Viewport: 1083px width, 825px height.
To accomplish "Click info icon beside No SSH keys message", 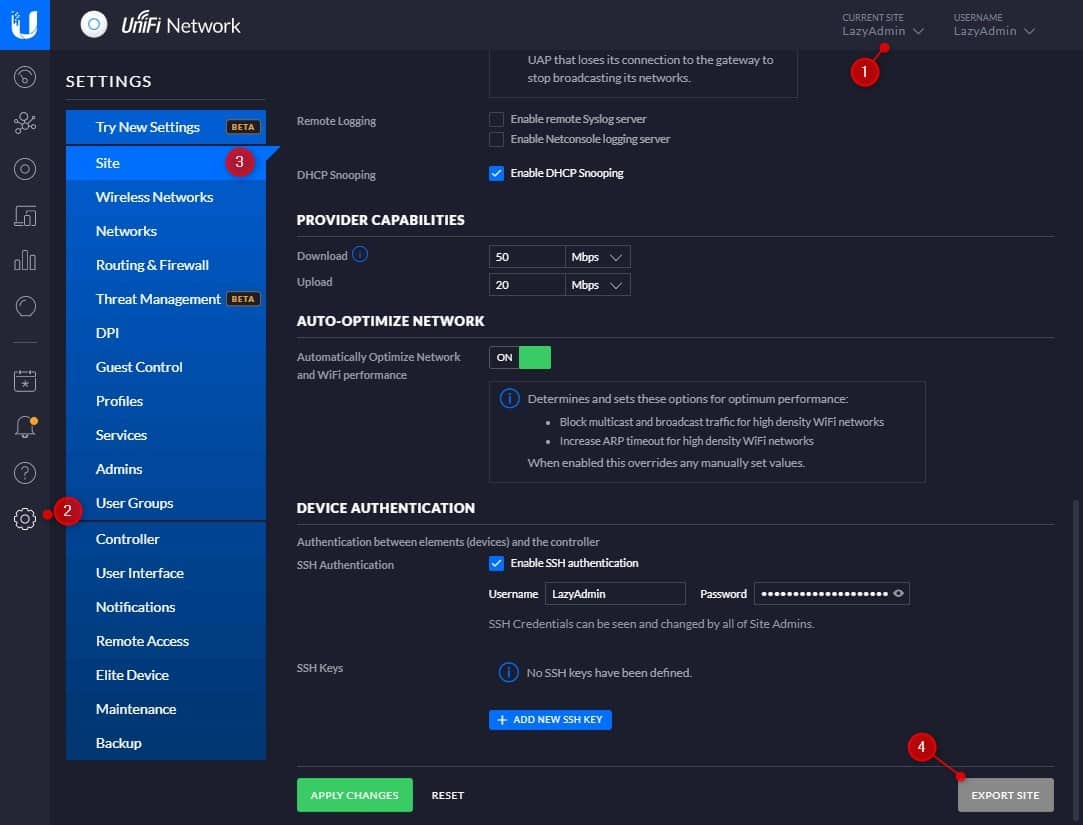I will click(508, 672).
